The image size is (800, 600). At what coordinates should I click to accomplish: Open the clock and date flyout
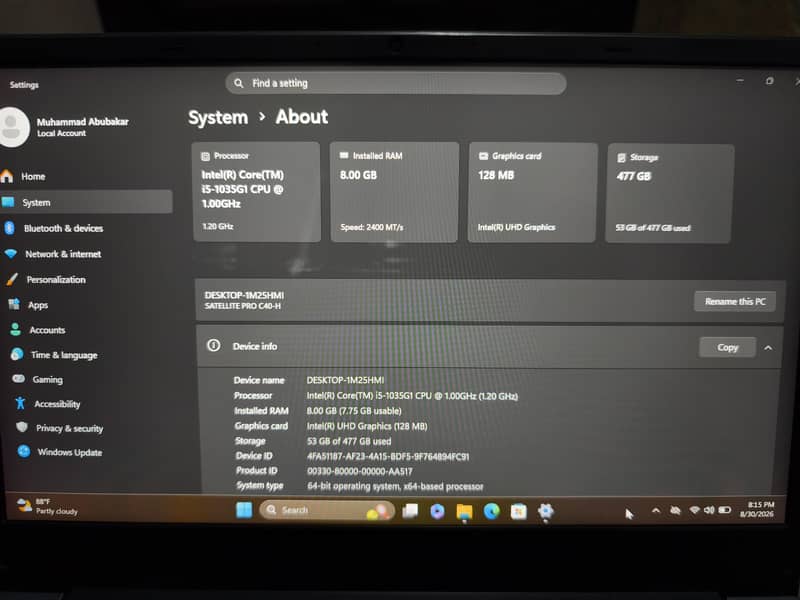757,509
